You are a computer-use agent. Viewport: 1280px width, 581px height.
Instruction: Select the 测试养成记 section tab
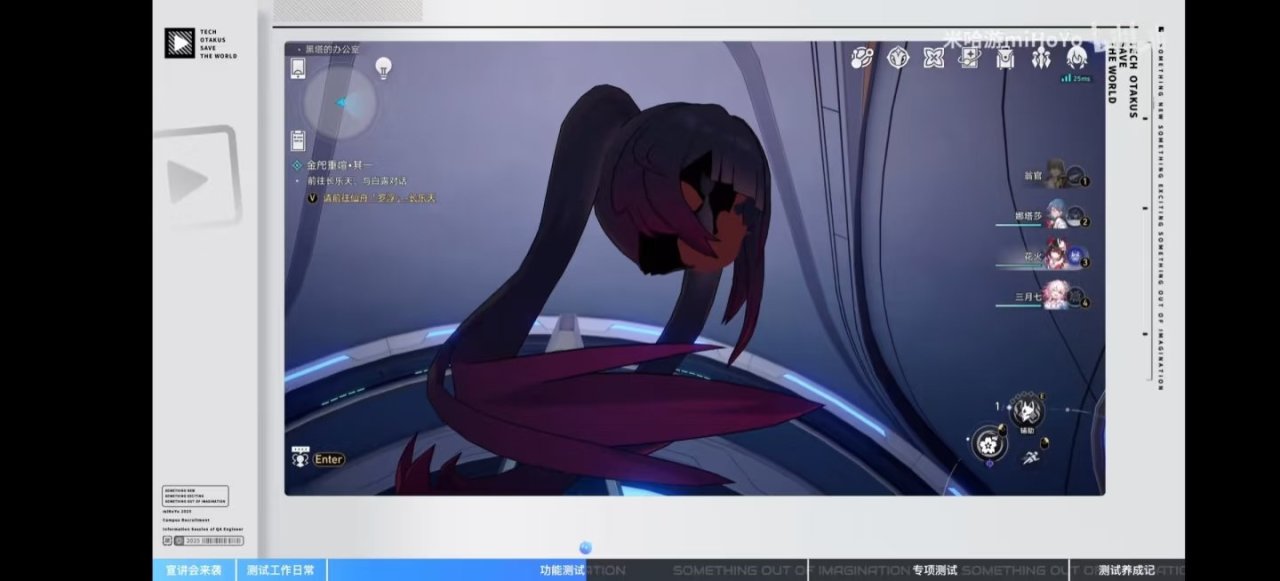tap(1127, 570)
